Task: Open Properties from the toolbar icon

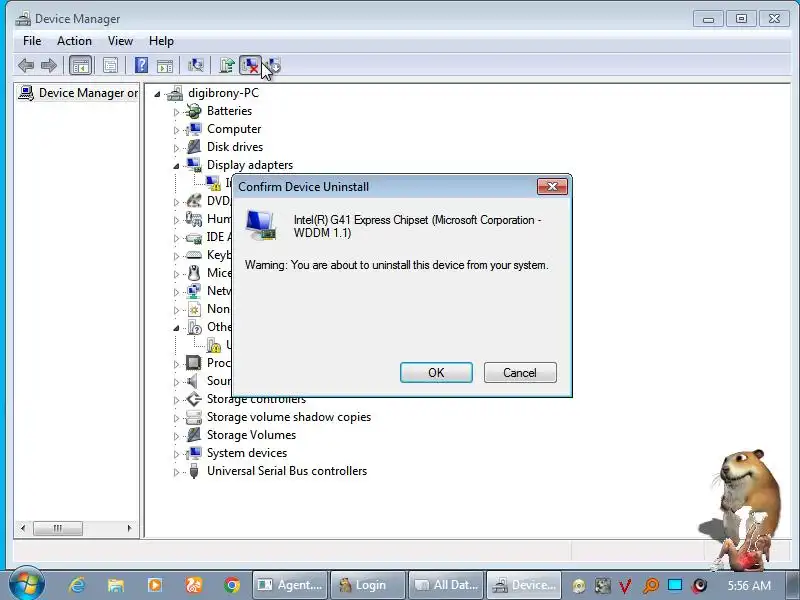Action: tap(110, 65)
